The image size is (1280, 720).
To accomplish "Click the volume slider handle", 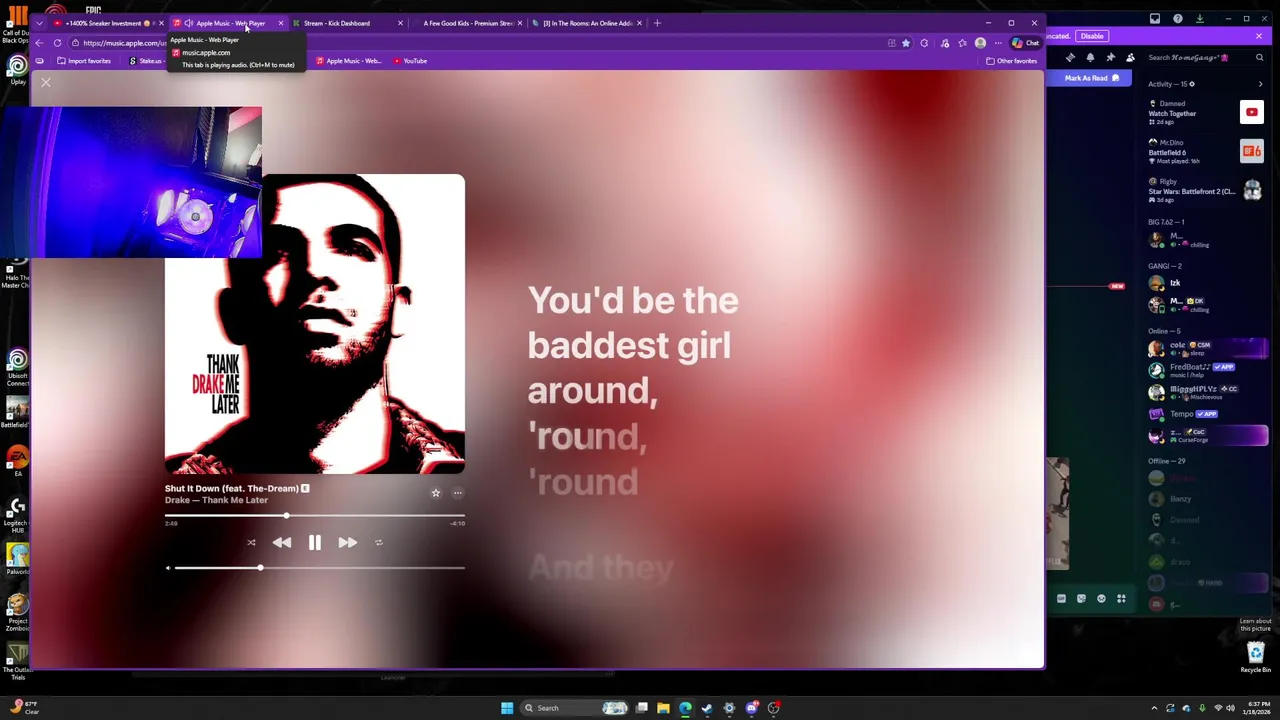I will tap(260, 568).
